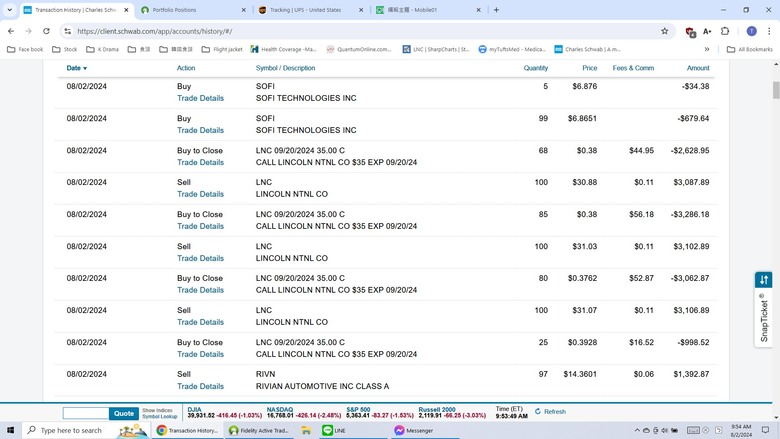
Task: Open the Flight jacket bookmark folder
Action: pyautogui.click(x=222, y=49)
